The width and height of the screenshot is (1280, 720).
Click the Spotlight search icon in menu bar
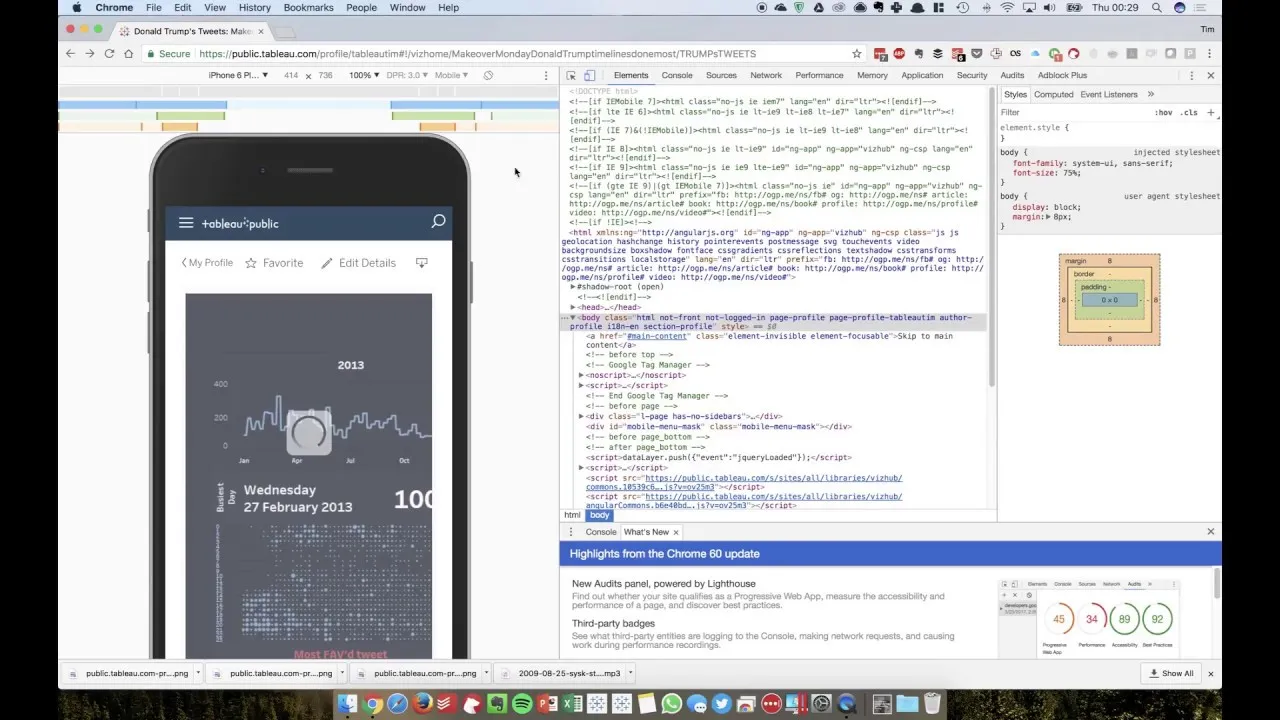(1156, 7)
